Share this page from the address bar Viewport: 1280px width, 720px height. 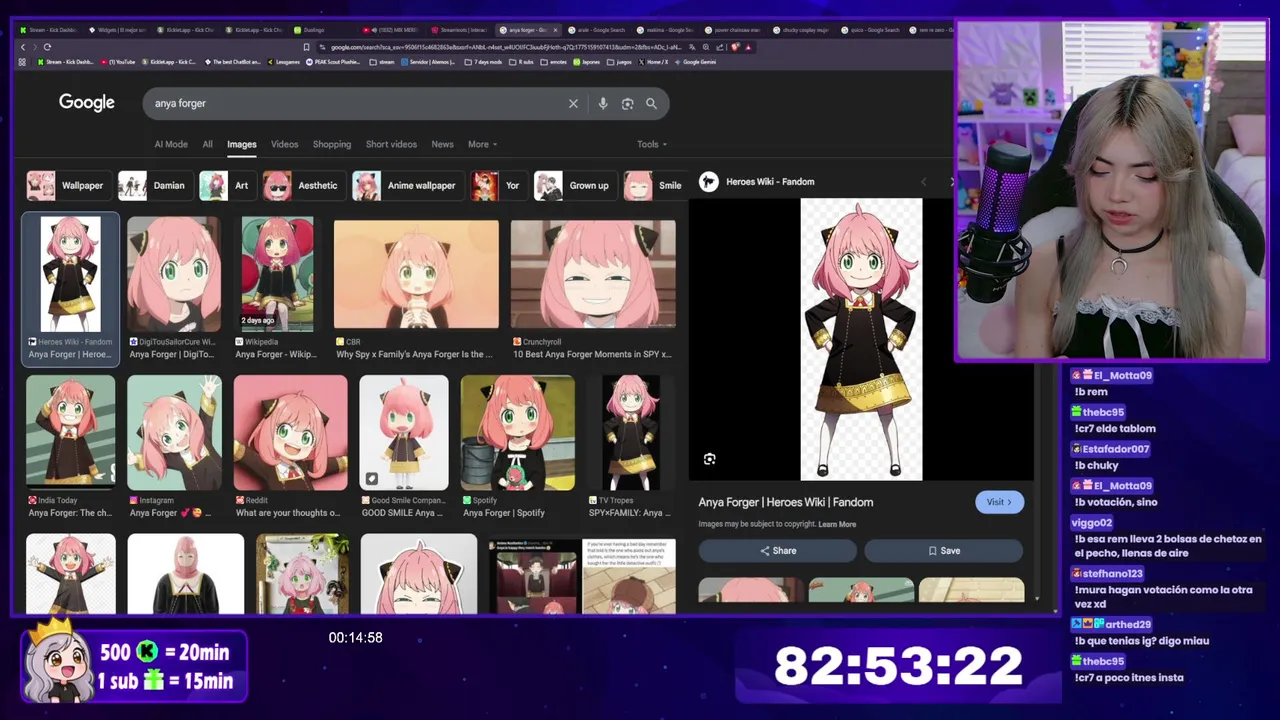720,47
